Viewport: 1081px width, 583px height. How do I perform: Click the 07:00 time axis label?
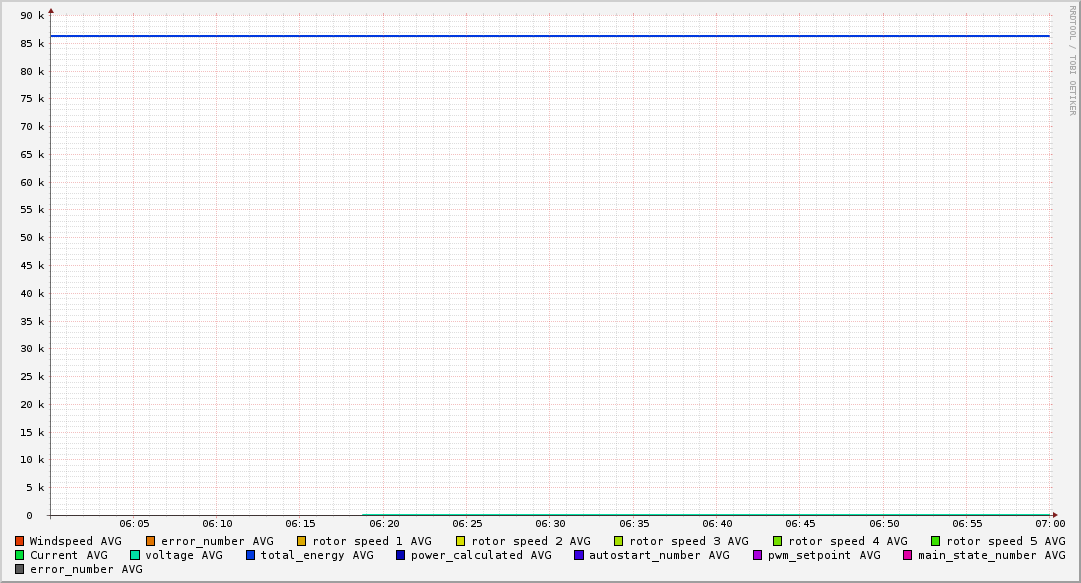pyautogui.click(x=1050, y=523)
